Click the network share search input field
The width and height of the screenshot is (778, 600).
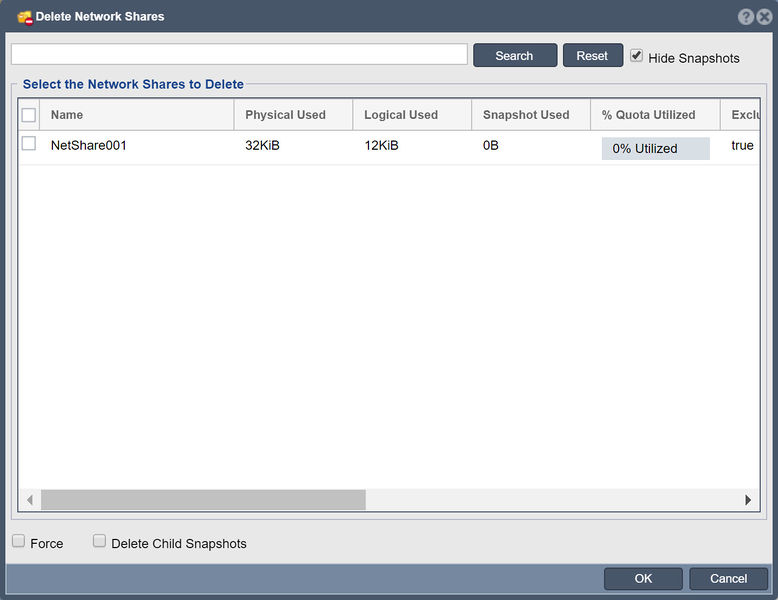(x=239, y=54)
